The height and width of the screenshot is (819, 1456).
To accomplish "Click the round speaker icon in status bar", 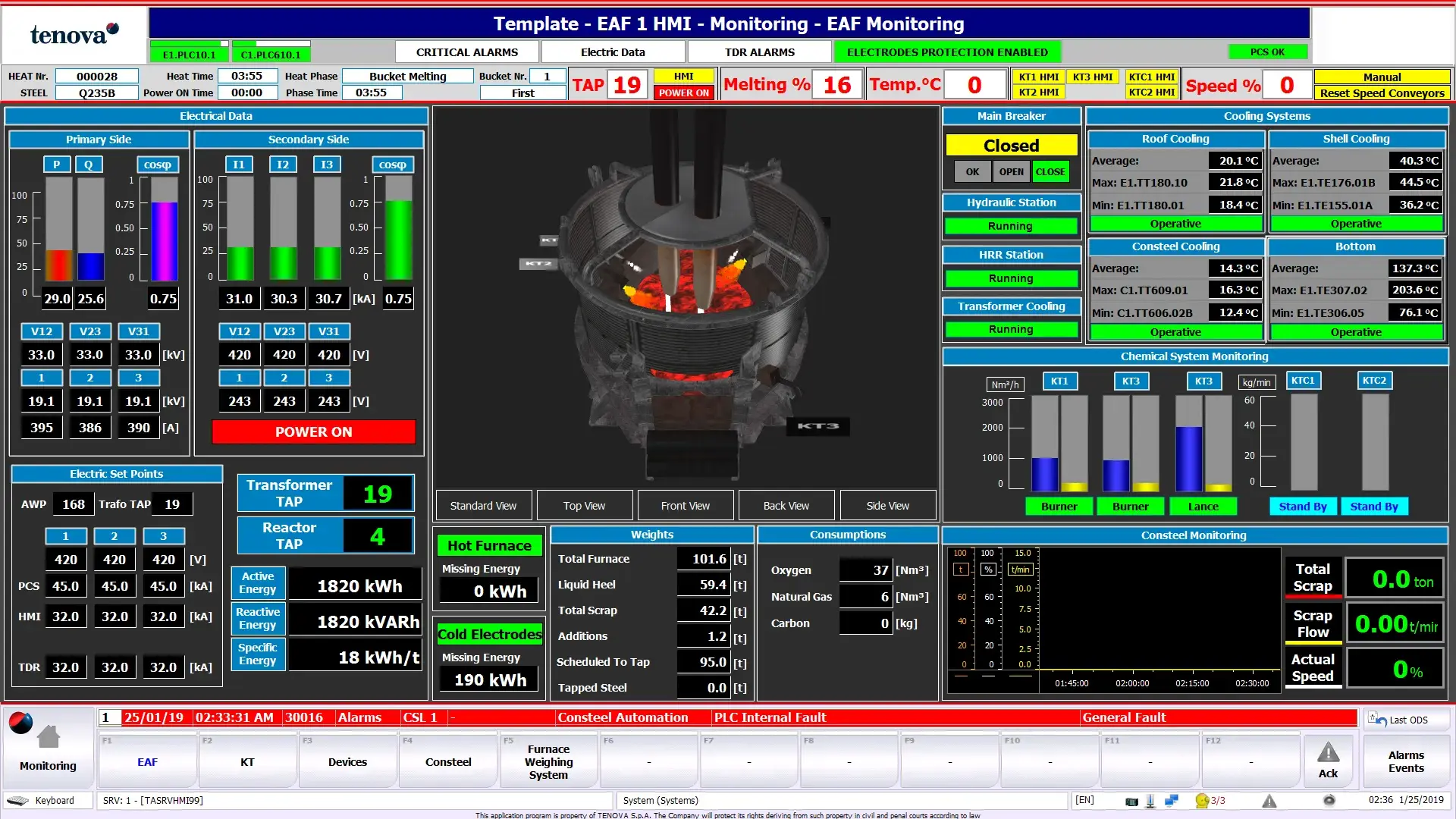I will coord(1329,800).
